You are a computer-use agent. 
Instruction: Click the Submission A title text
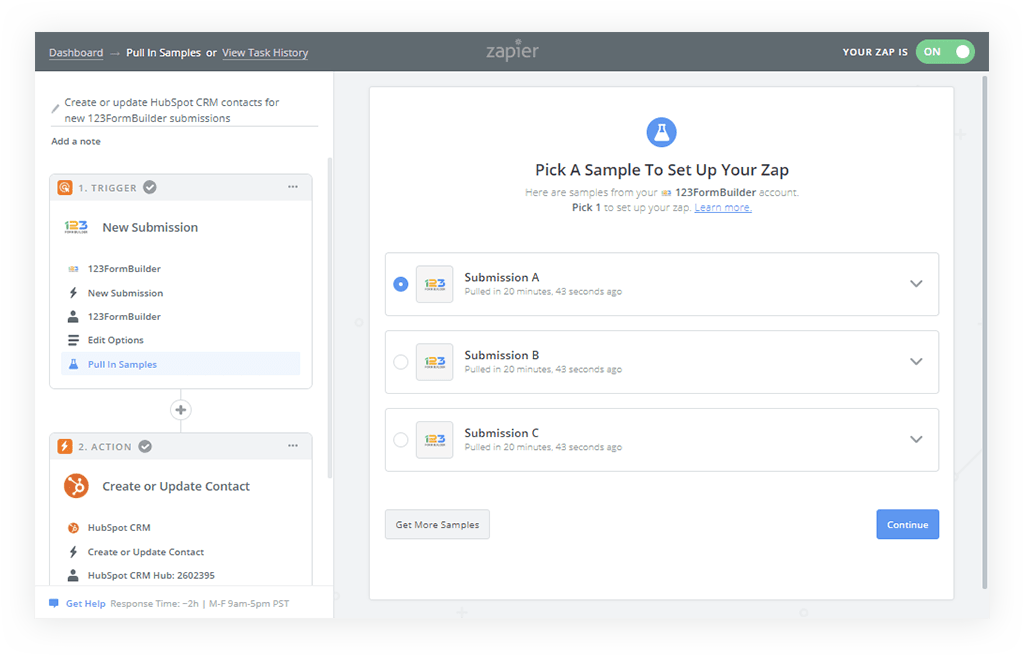point(501,277)
